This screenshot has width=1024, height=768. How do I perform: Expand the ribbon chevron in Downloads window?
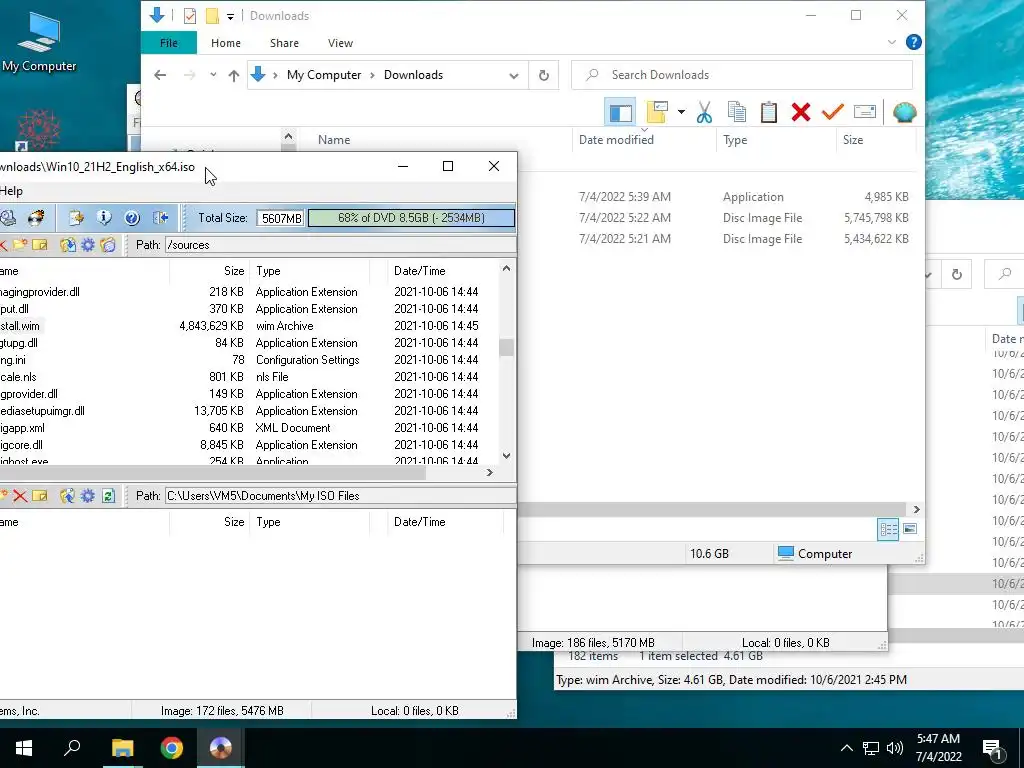click(x=891, y=42)
